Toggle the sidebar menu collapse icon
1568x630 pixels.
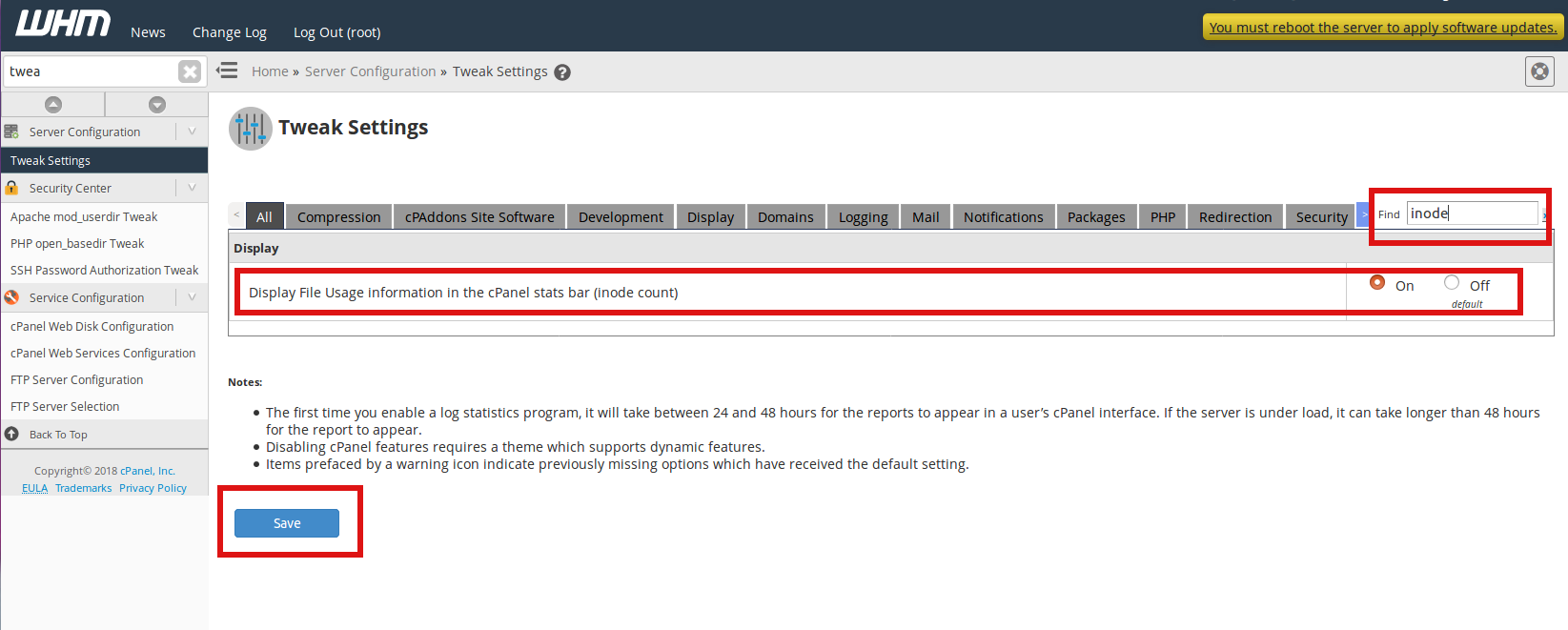point(227,71)
